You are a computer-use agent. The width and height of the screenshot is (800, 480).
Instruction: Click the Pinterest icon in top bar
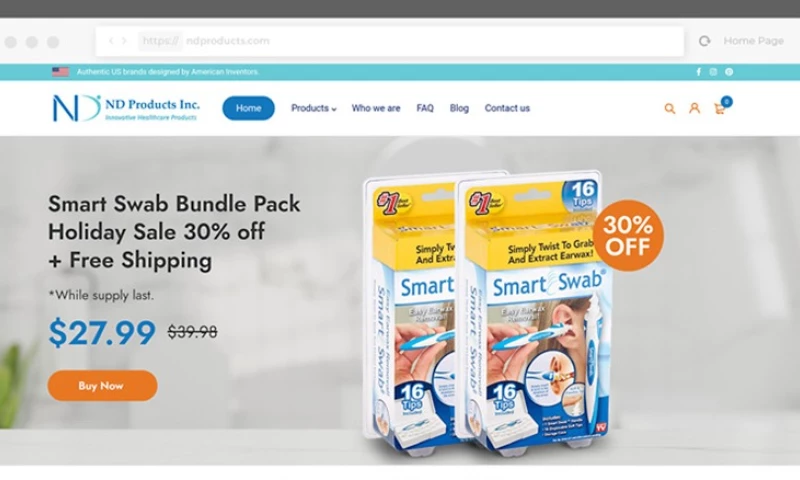pyautogui.click(x=729, y=72)
